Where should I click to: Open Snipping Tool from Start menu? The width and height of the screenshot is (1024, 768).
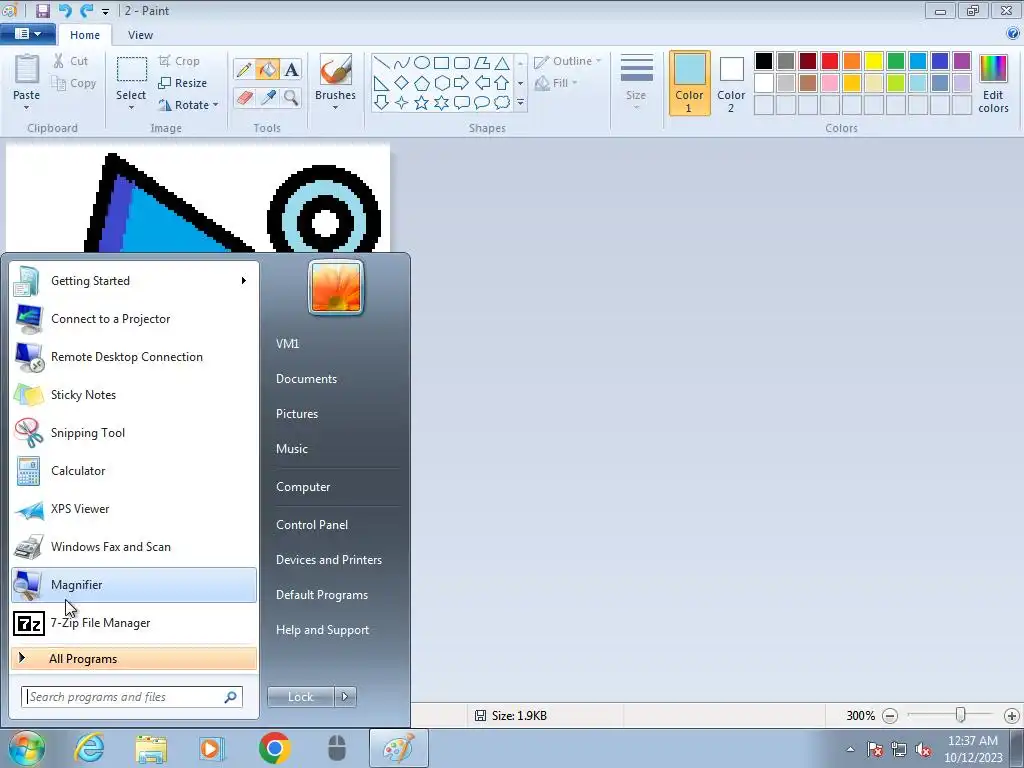click(x=134, y=433)
